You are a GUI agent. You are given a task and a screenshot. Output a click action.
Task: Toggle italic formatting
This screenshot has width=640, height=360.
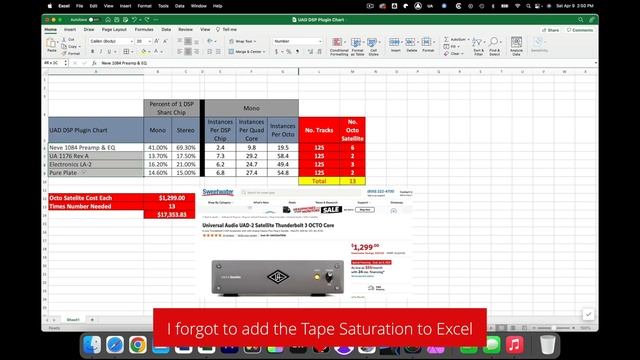click(101, 52)
